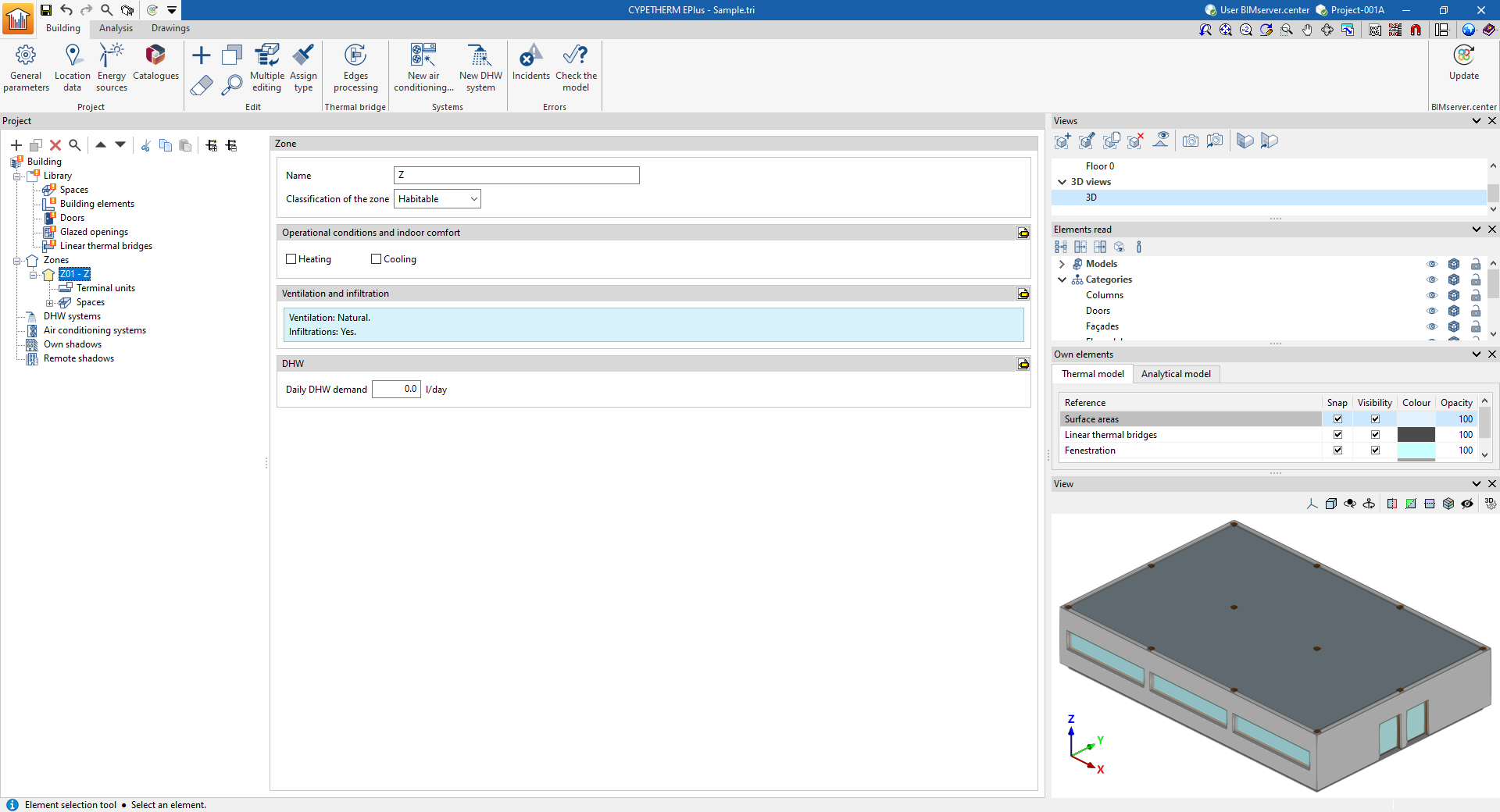Click the Linear thermal bridges colour swatch
1500x812 pixels.
click(1416, 435)
